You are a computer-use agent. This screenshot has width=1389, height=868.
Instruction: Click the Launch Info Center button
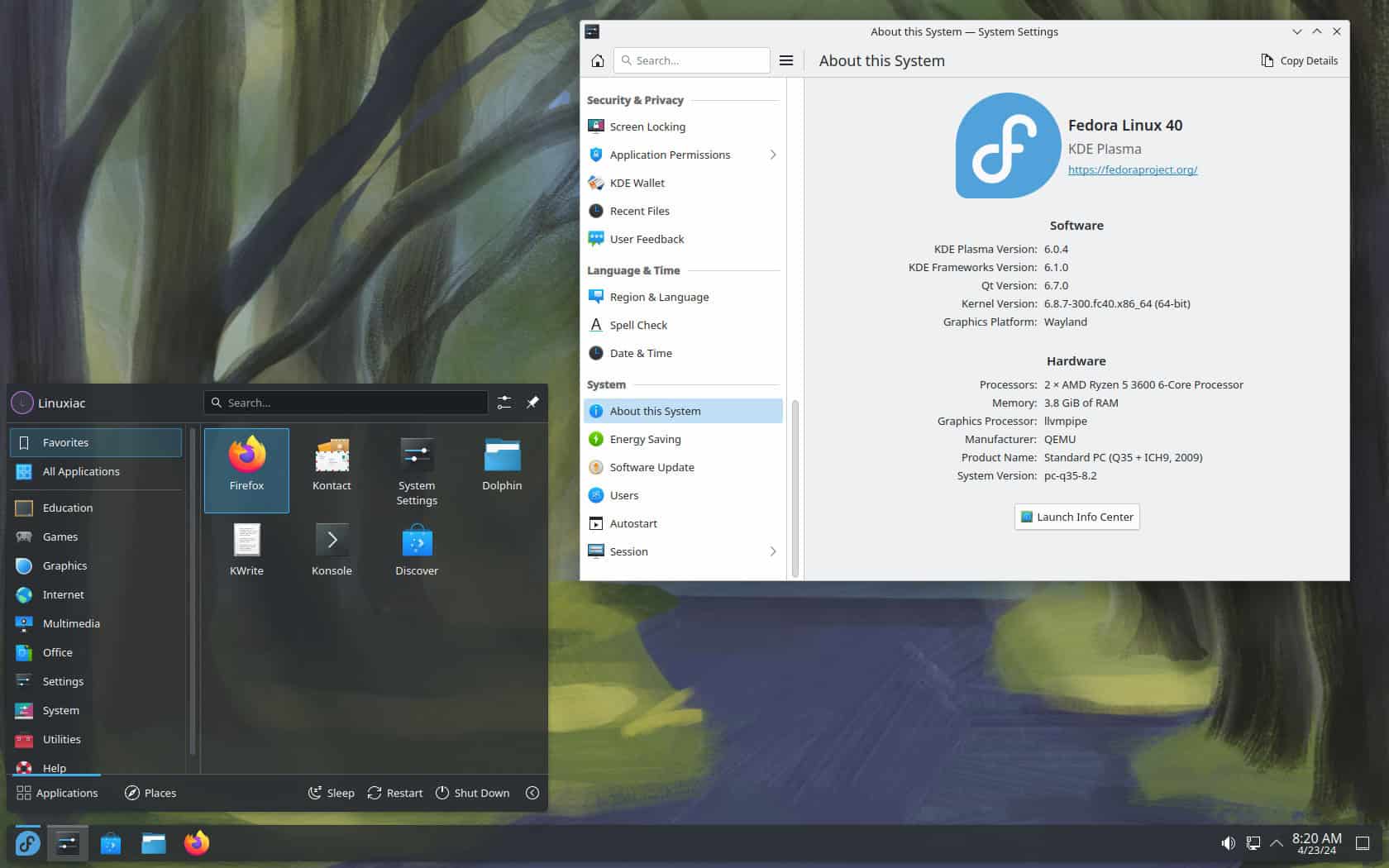pos(1076,517)
